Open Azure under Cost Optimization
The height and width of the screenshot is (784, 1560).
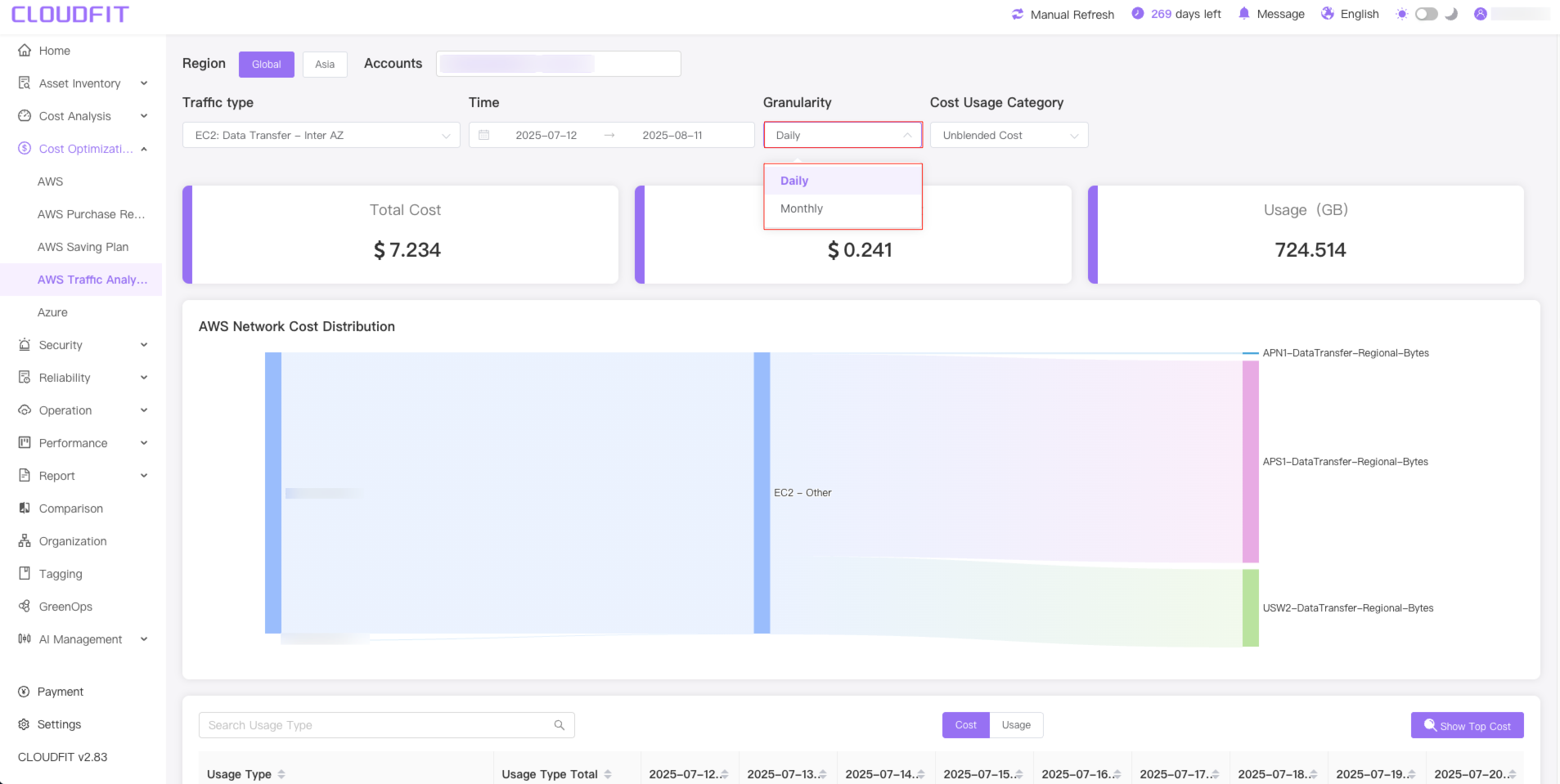pos(52,312)
